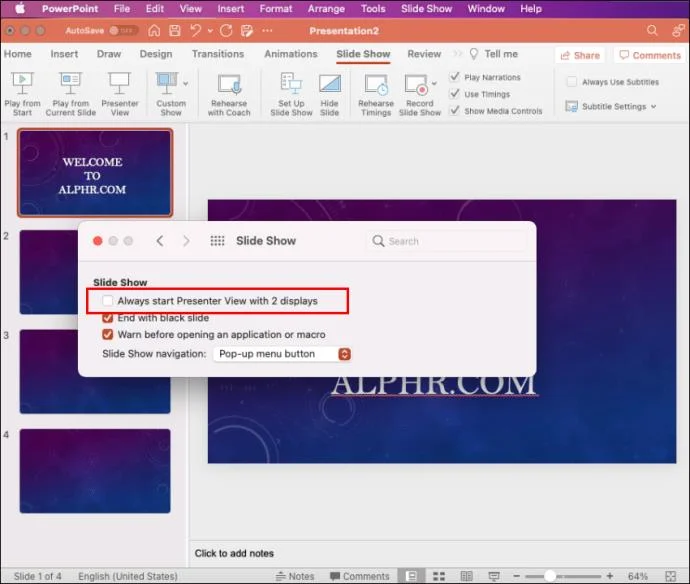Viewport: 690px width, 584px height.
Task: Expand Subtitle Settings dropdown
Action: (653, 107)
